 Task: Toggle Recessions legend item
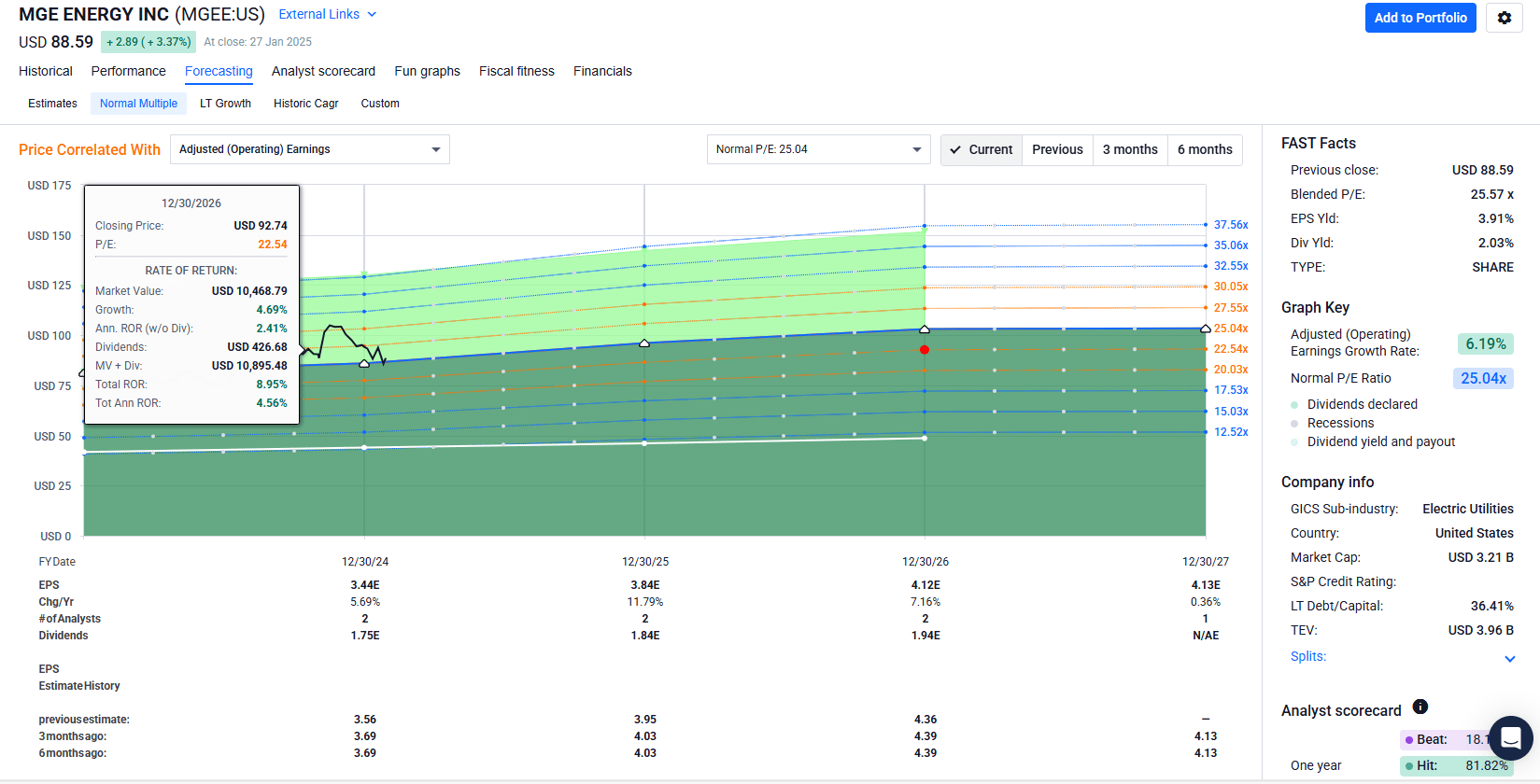pos(1340,423)
